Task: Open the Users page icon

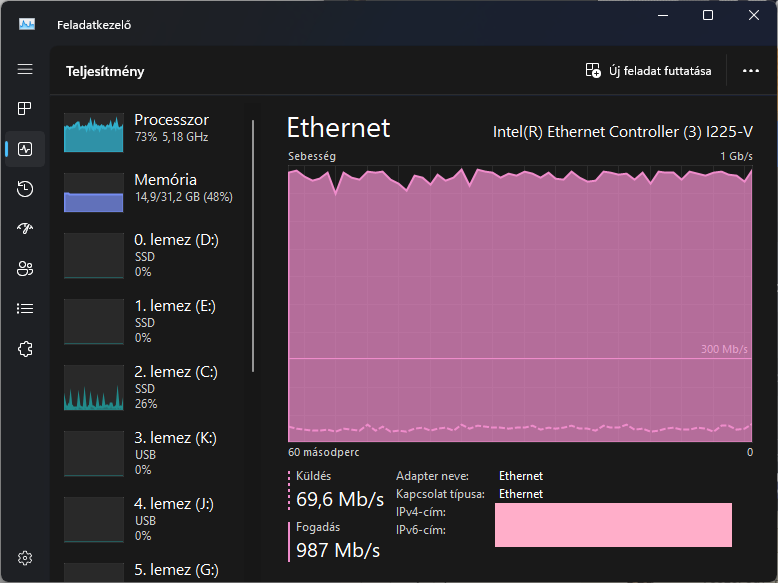Action: [25, 268]
